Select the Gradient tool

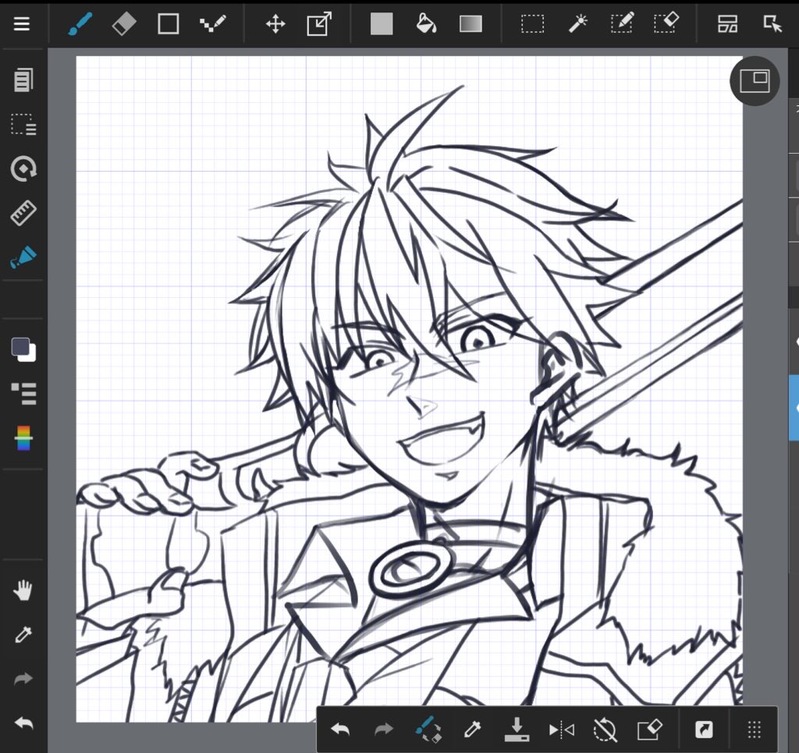coord(471,24)
